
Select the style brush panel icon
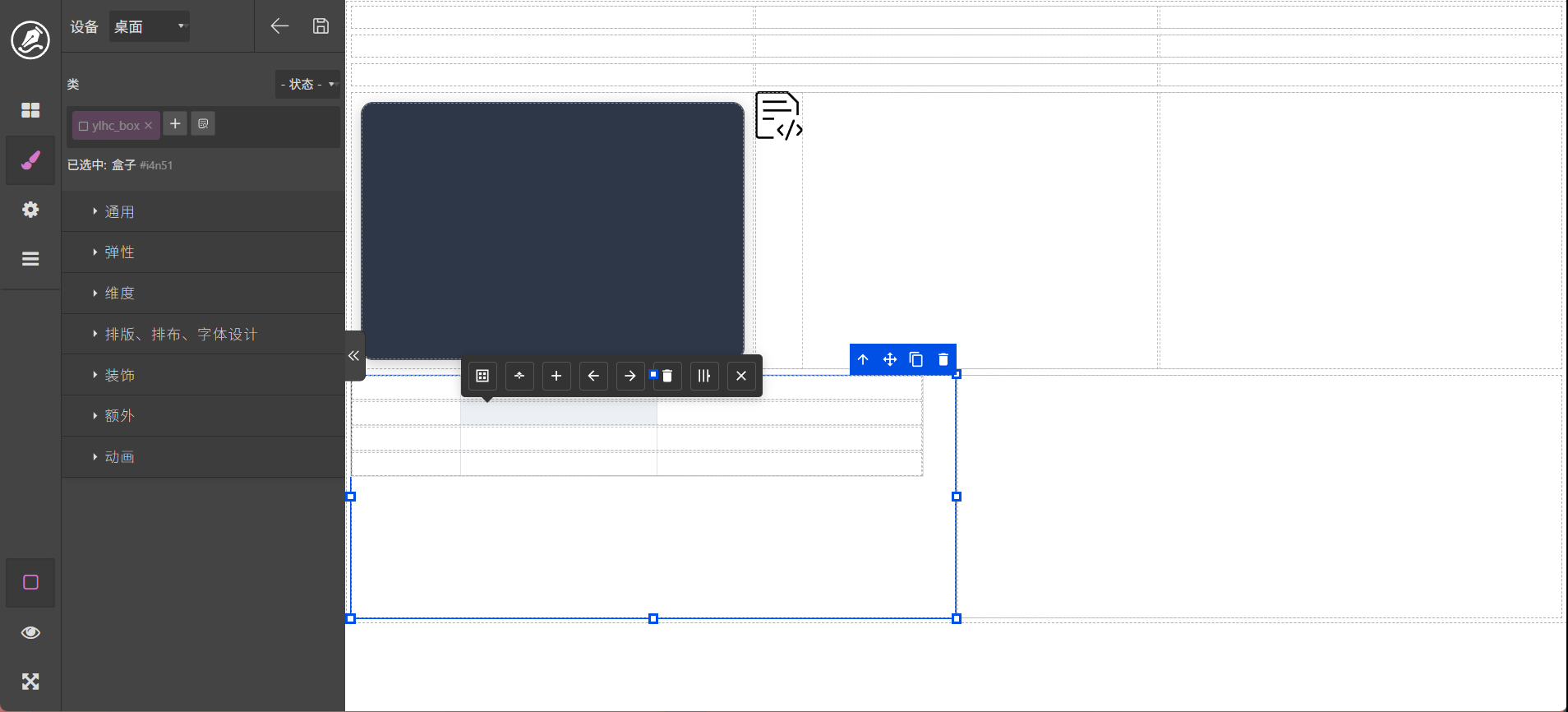coord(30,160)
